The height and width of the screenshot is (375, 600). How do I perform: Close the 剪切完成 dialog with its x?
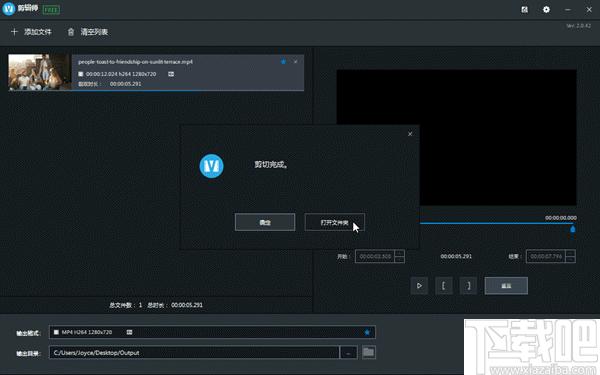410,134
